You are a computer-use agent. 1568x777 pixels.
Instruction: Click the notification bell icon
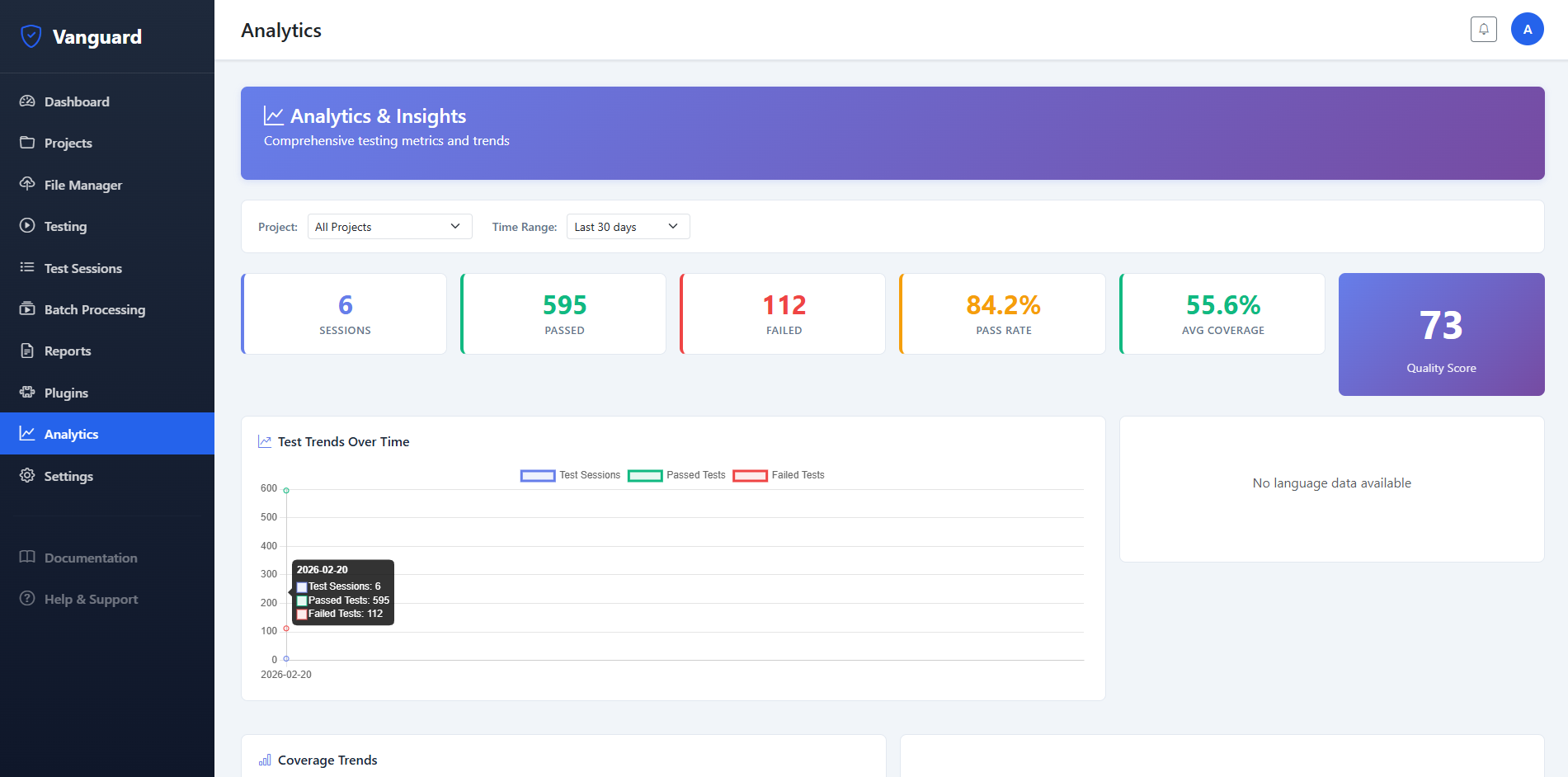click(x=1483, y=30)
